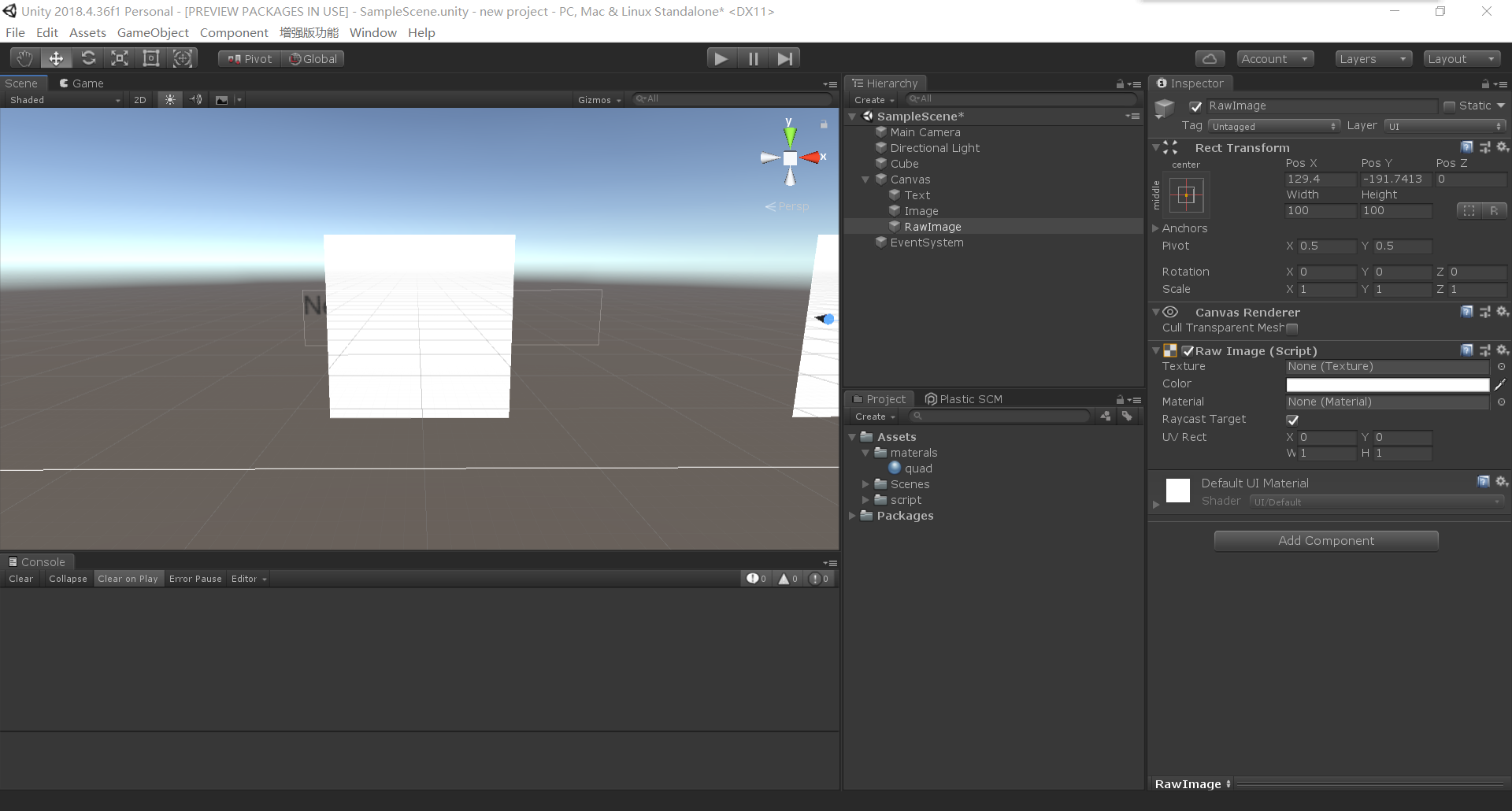Click the Console Collapse button

pos(68,579)
